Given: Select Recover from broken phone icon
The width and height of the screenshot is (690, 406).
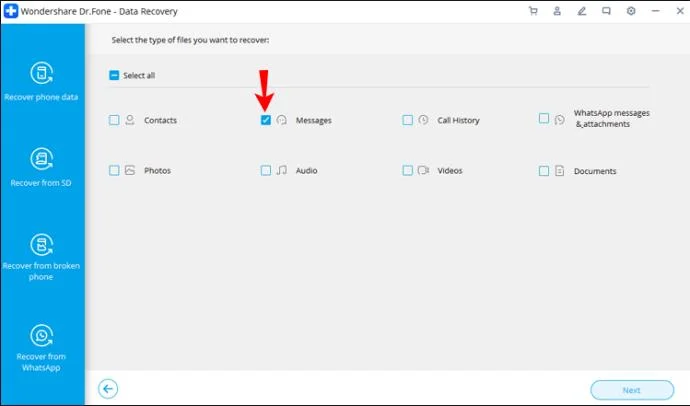Looking at the screenshot, I should pyautogui.click(x=41, y=244).
